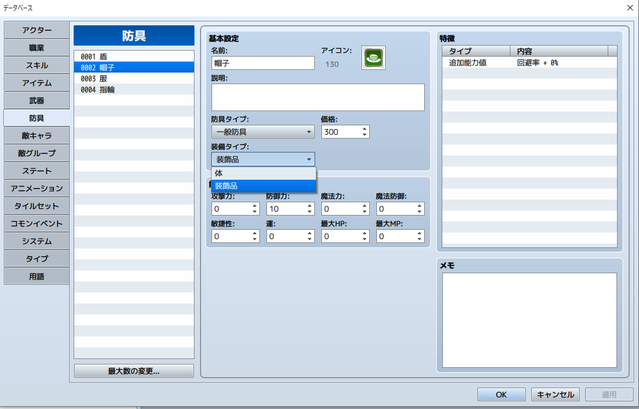Select the 追加能力値 trait row
The image size is (639, 409).
529,62
